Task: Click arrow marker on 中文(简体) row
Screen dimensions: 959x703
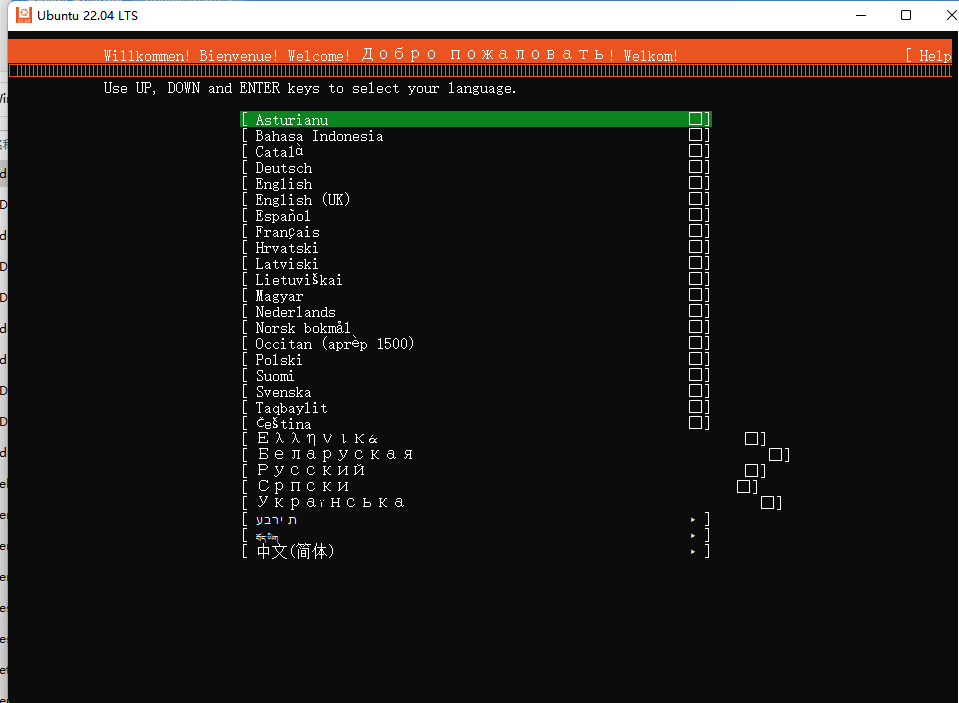Action: point(693,551)
